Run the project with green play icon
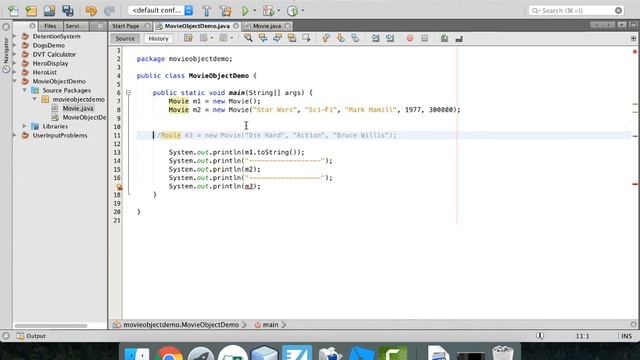 [245, 11]
